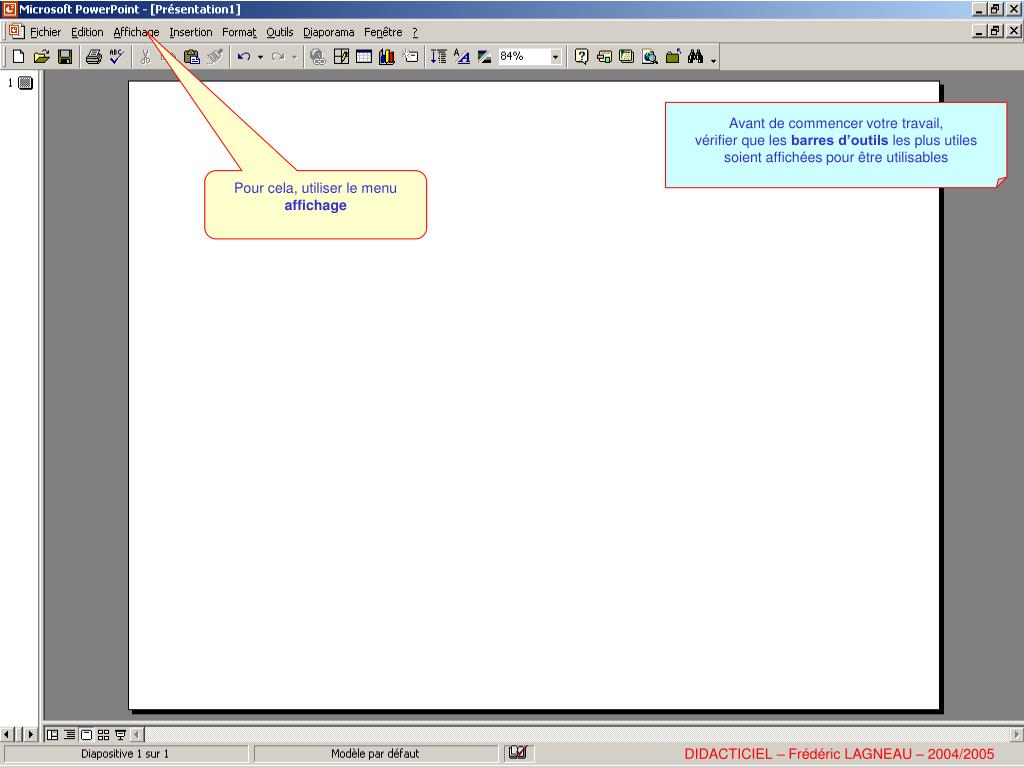This screenshot has height=768, width=1024.
Task: Click the Undo arrow icon
Action: coord(244,57)
